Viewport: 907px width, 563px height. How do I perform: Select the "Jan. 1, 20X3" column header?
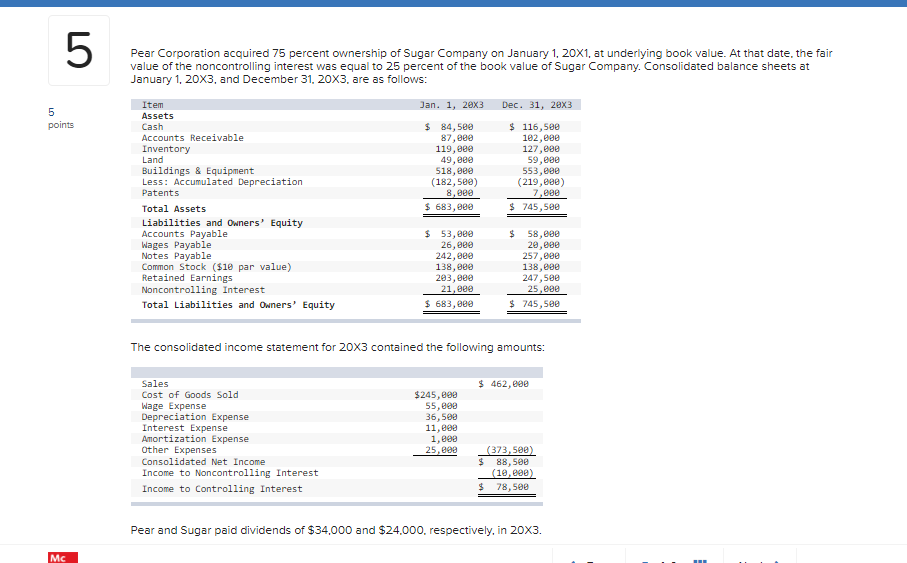(x=452, y=105)
